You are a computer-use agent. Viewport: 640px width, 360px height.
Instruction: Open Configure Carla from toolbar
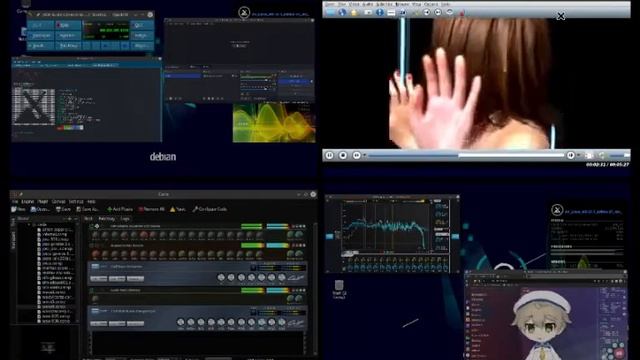pyautogui.click(x=209, y=209)
